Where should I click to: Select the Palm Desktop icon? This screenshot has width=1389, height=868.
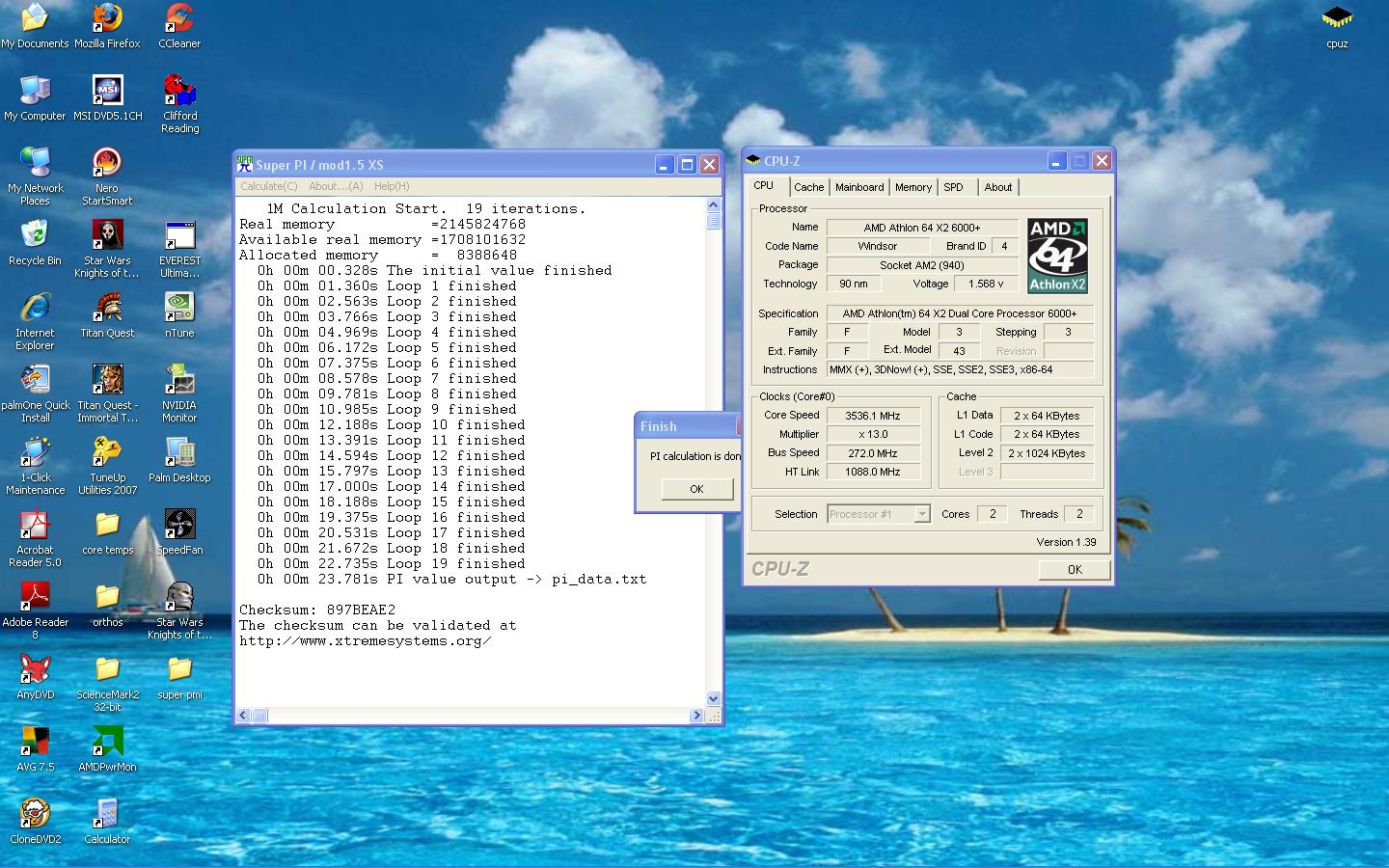coord(179,460)
